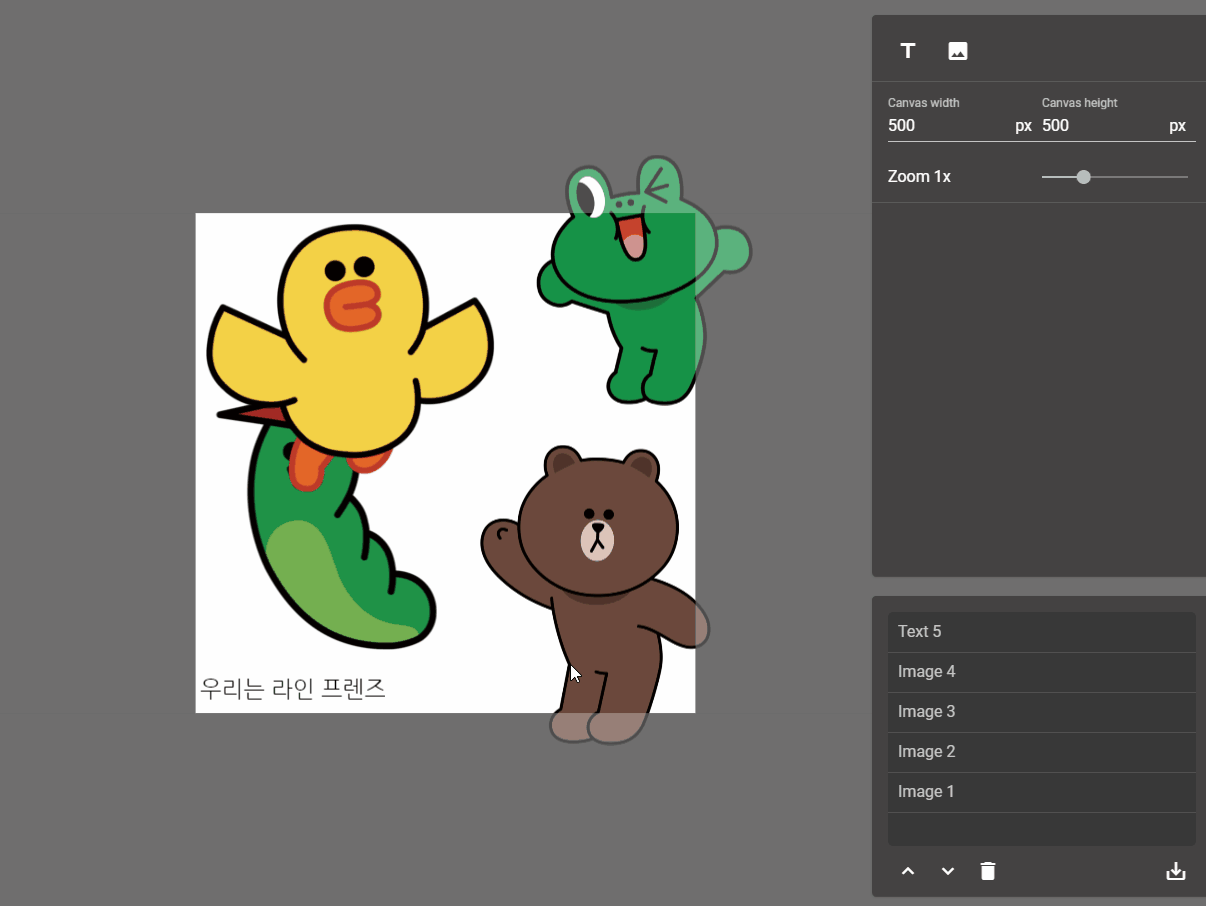Image resolution: width=1206 pixels, height=906 pixels.
Task: Click the 'Zoom 1x' label
Action: click(x=919, y=177)
